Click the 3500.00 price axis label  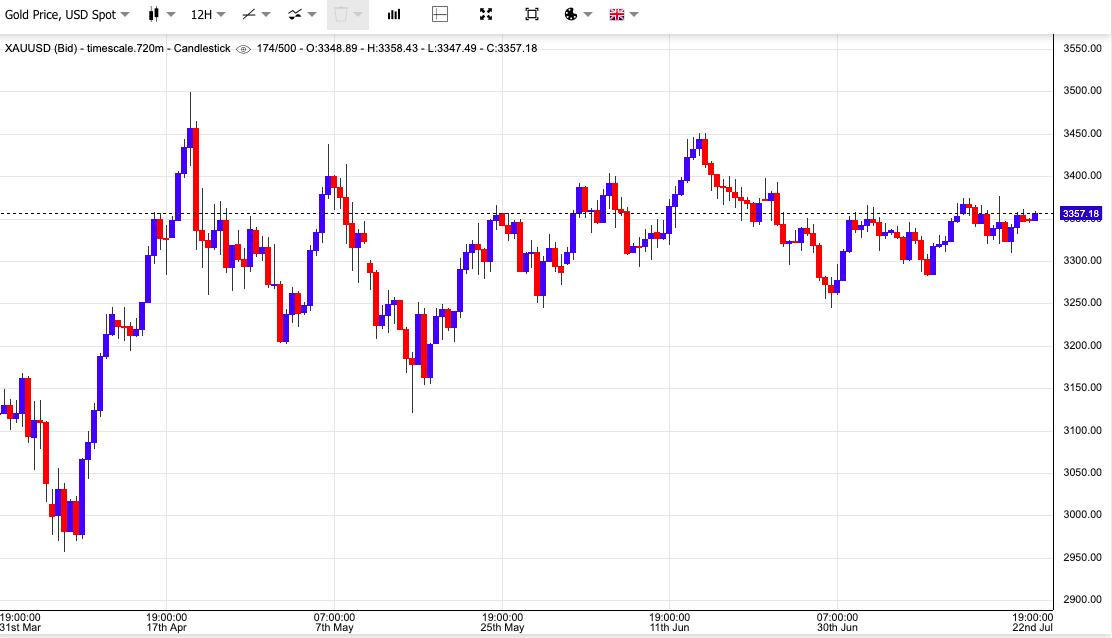pyautogui.click(x=1082, y=91)
